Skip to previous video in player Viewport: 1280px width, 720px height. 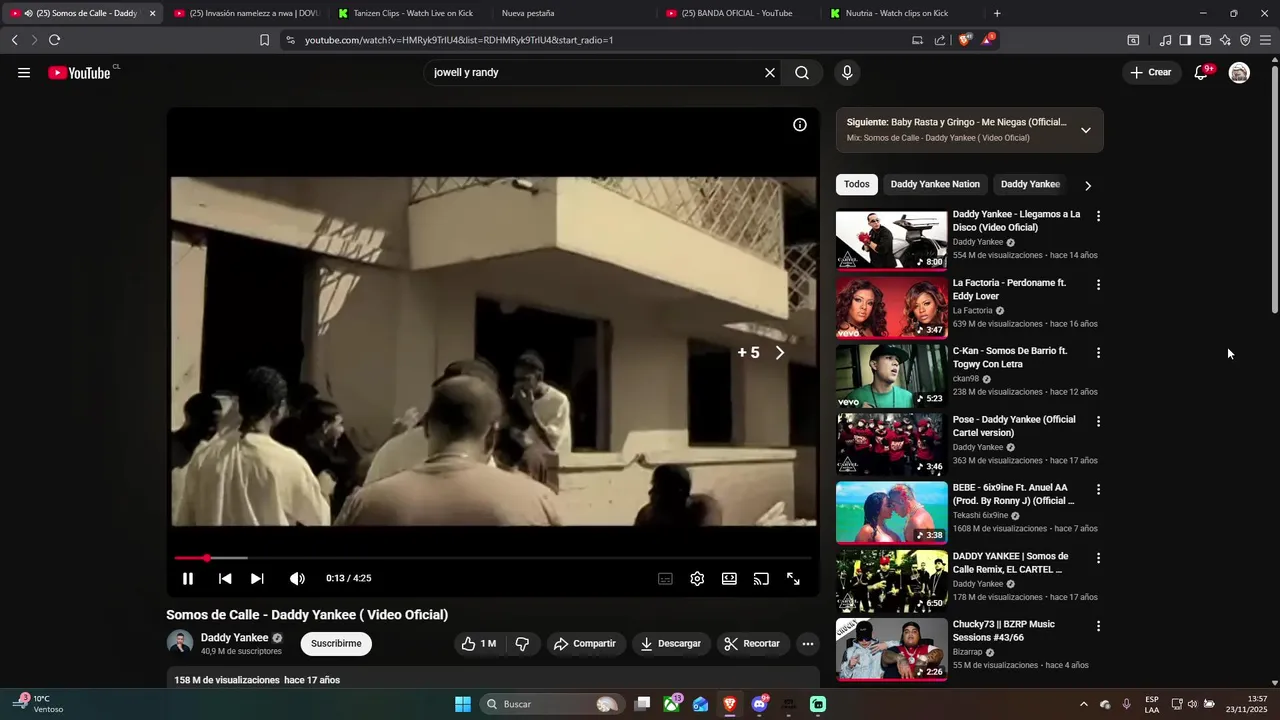225,578
